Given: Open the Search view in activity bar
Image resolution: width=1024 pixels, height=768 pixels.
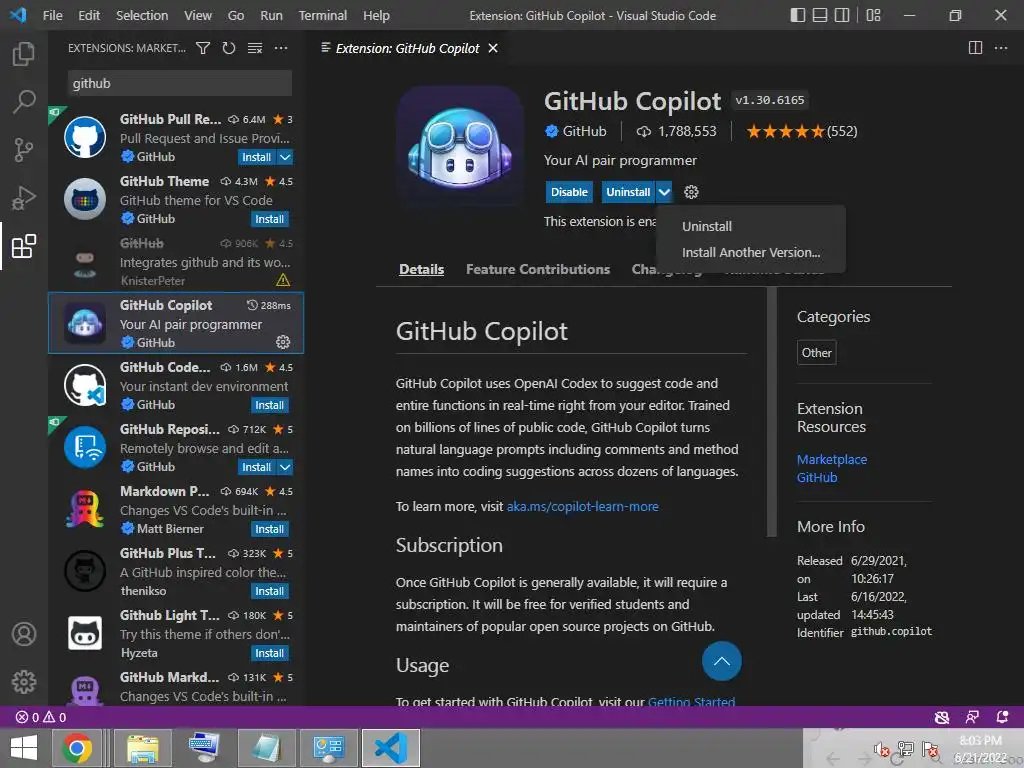Looking at the screenshot, I should coord(24,101).
